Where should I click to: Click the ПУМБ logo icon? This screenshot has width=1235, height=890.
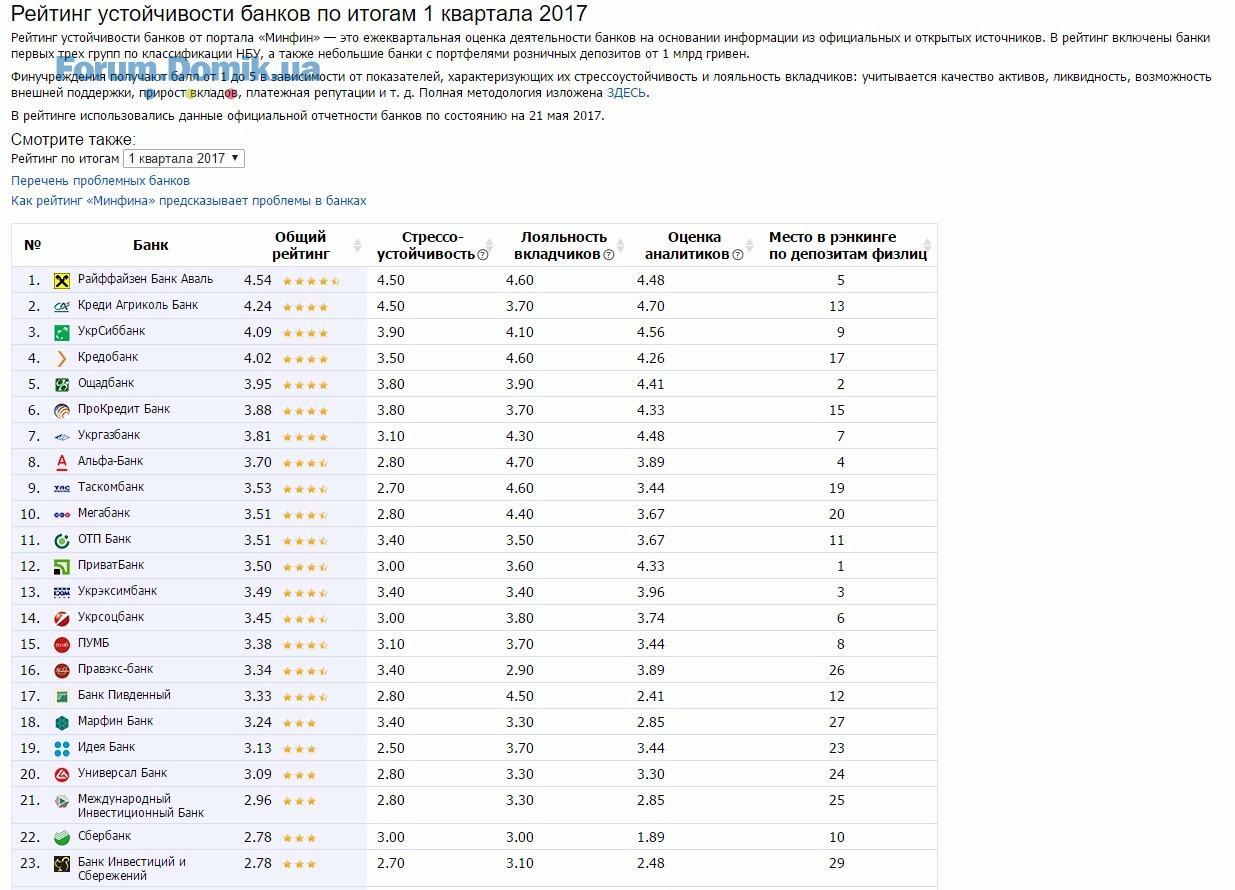[x=62, y=645]
